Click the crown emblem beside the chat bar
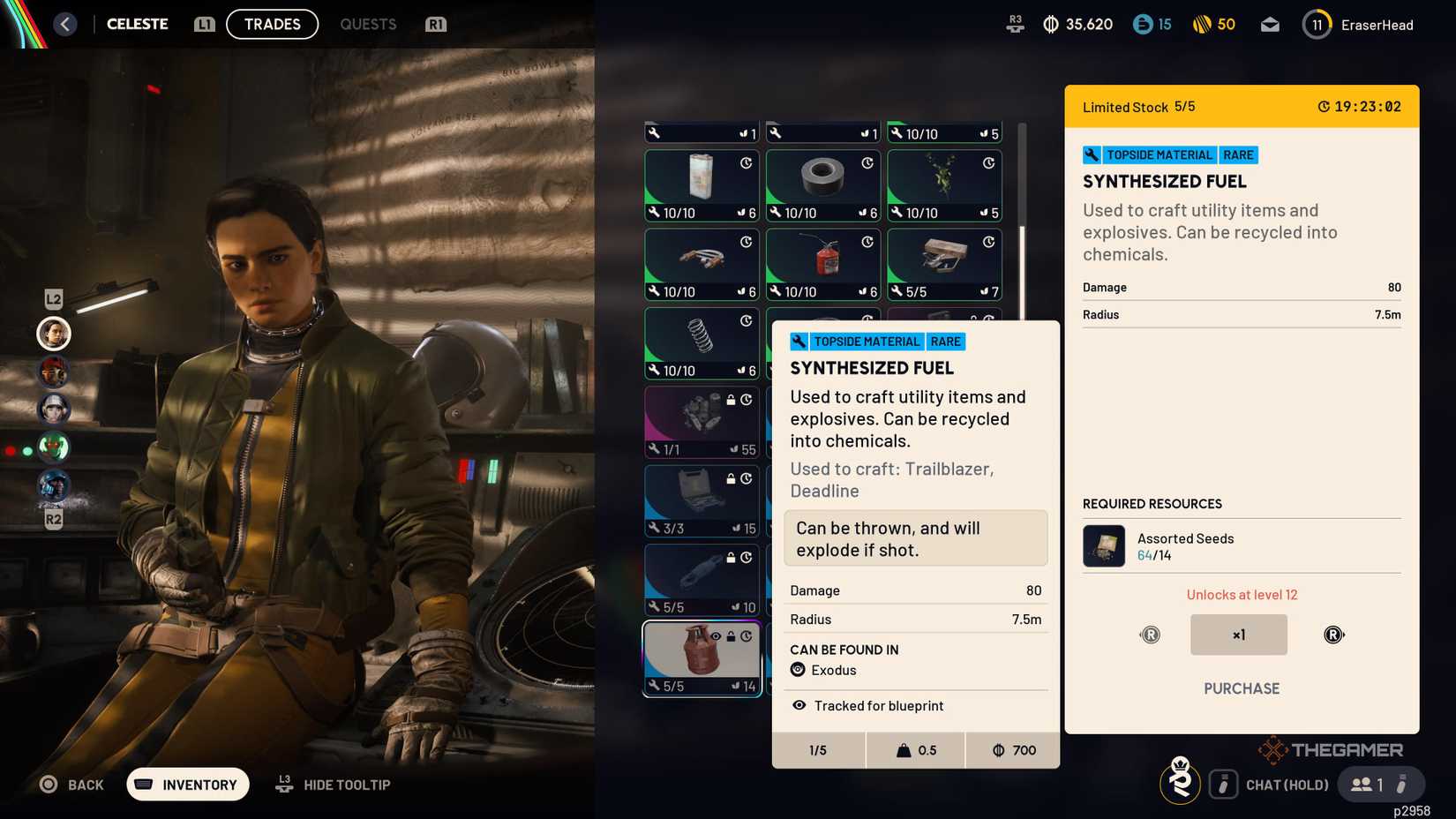This screenshot has width=1456, height=819. 1181,784
